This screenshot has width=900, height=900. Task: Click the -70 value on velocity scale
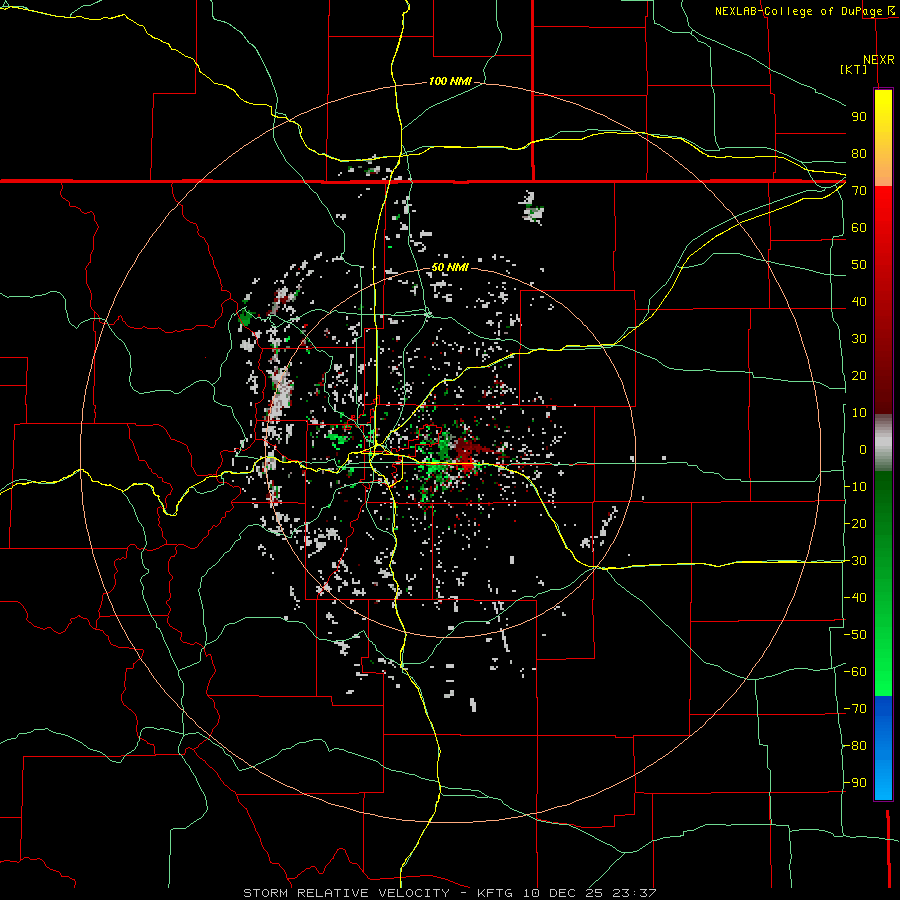pos(855,709)
